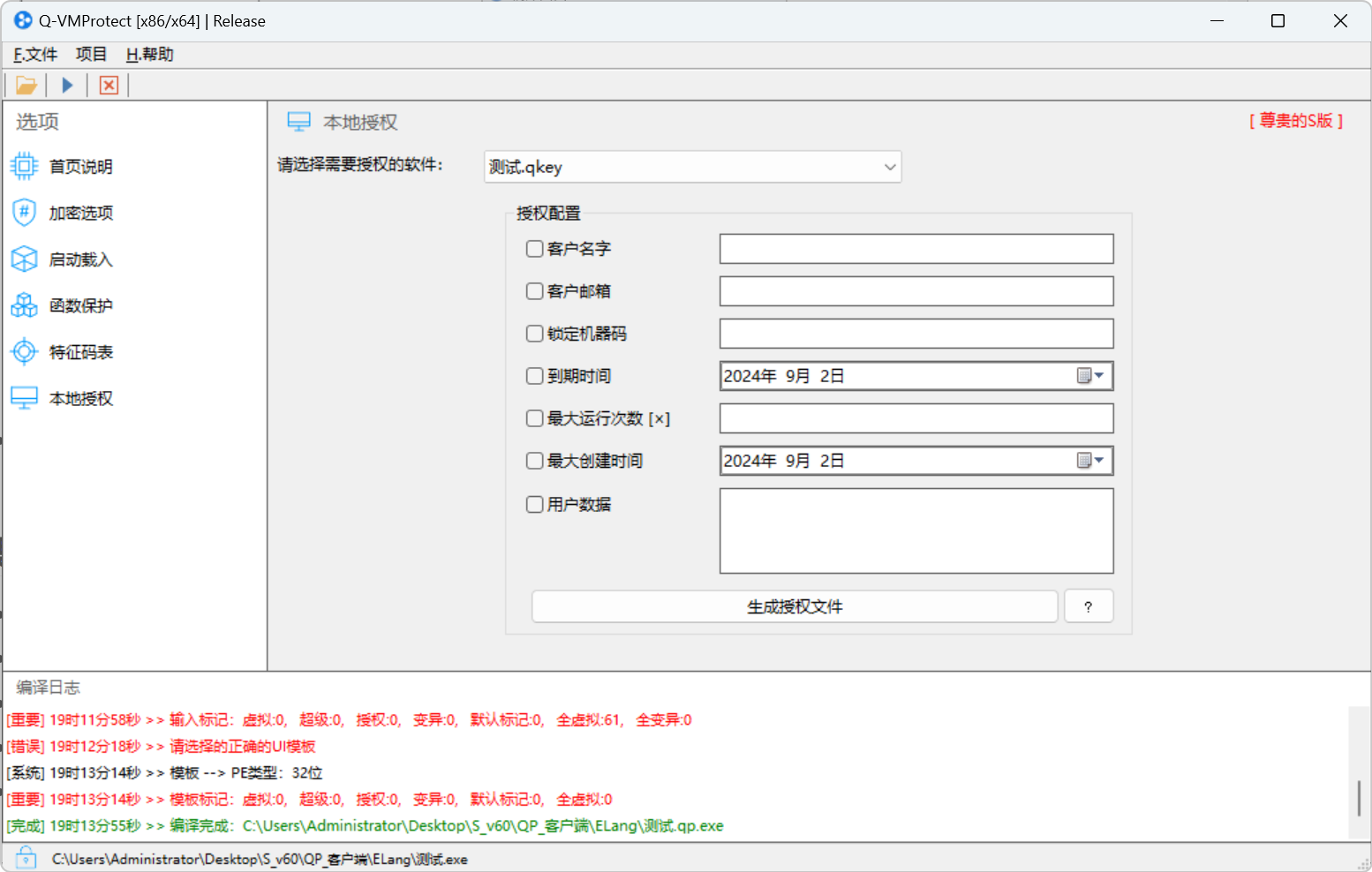
Task: Open the 到期时间 date picker dropdown
Action: tap(1097, 375)
